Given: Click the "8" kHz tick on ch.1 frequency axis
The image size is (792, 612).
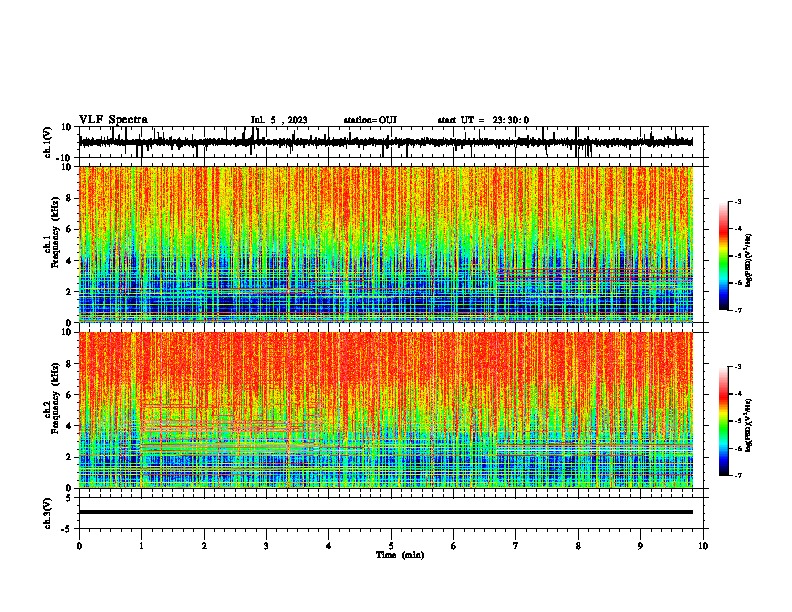Looking at the screenshot, I should [69, 198].
